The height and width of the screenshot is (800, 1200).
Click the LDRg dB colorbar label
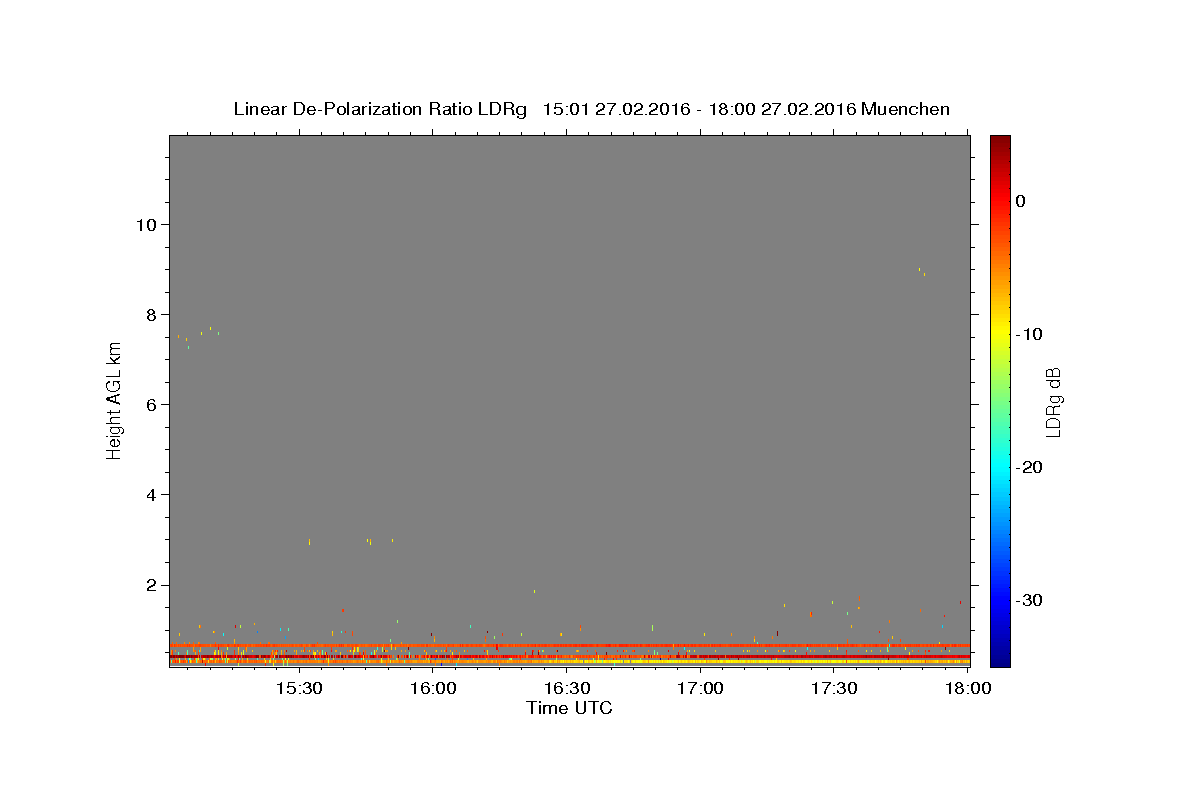pos(1053,401)
